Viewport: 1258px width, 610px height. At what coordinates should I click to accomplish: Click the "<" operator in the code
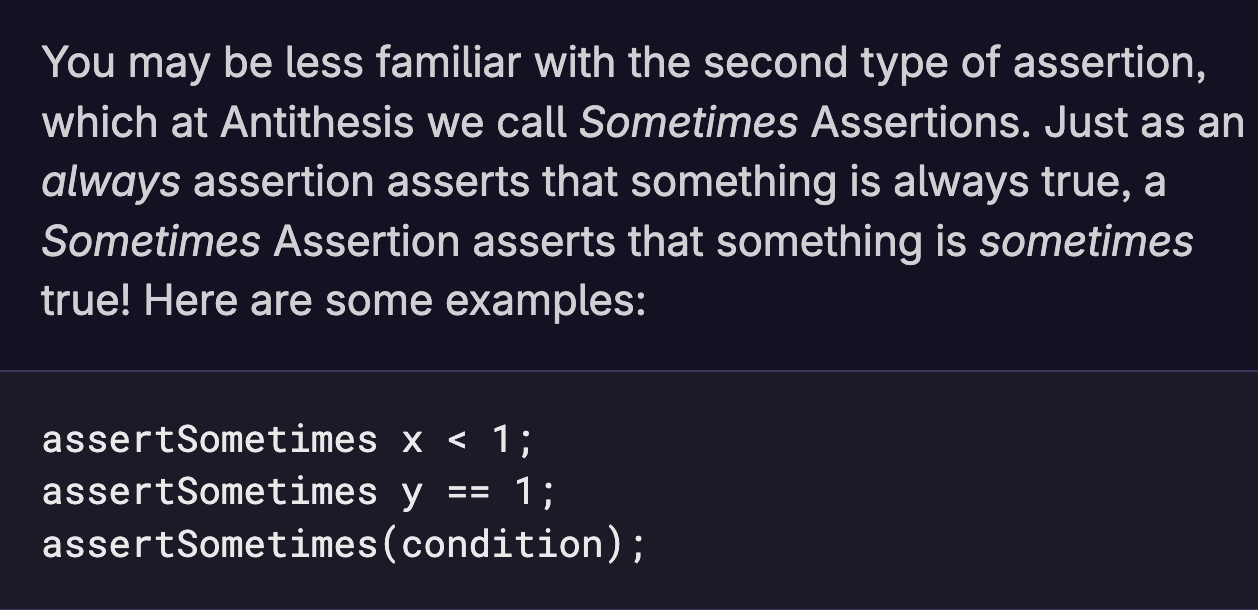(456, 440)
